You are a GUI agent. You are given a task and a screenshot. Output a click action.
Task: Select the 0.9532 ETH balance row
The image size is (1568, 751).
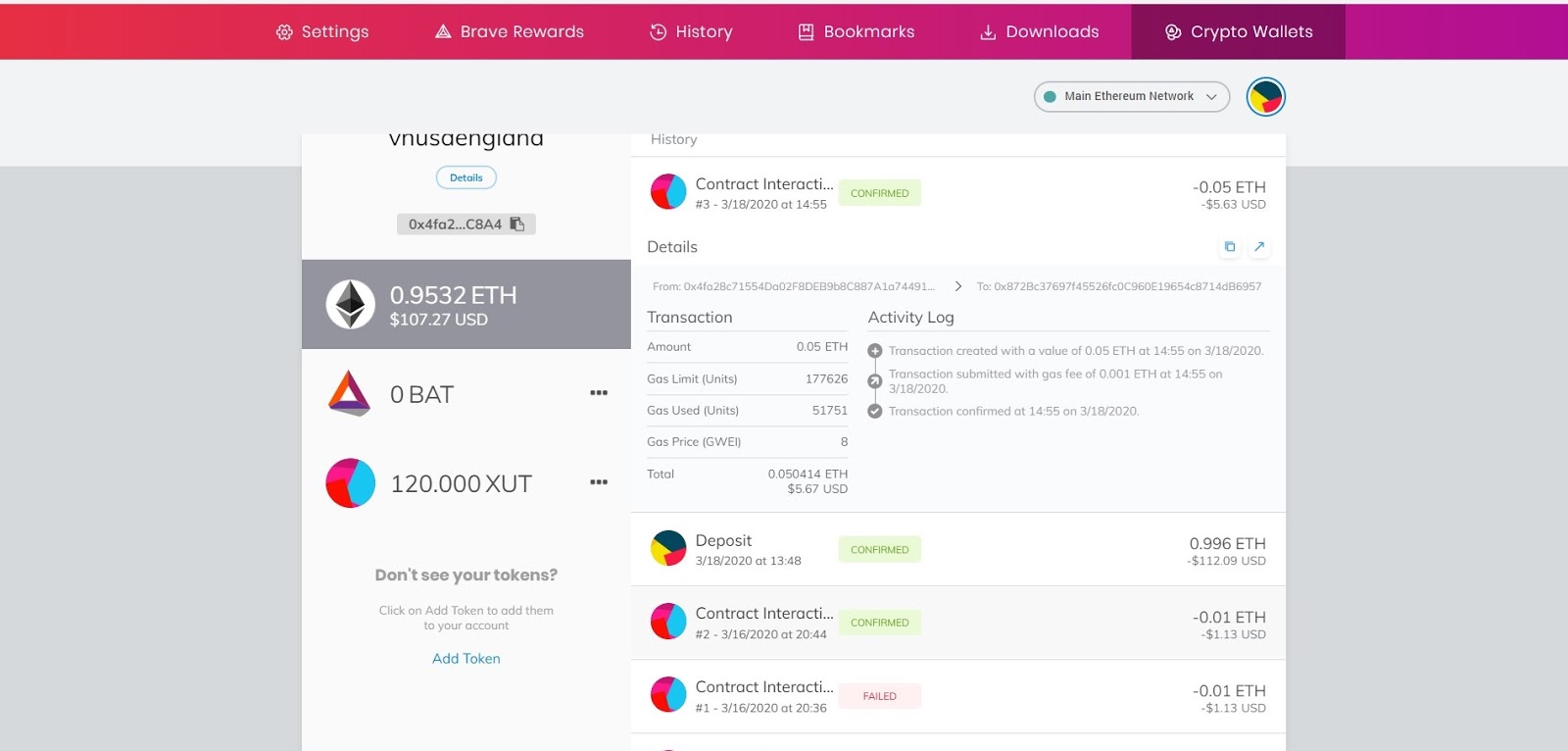pos(466,304)
